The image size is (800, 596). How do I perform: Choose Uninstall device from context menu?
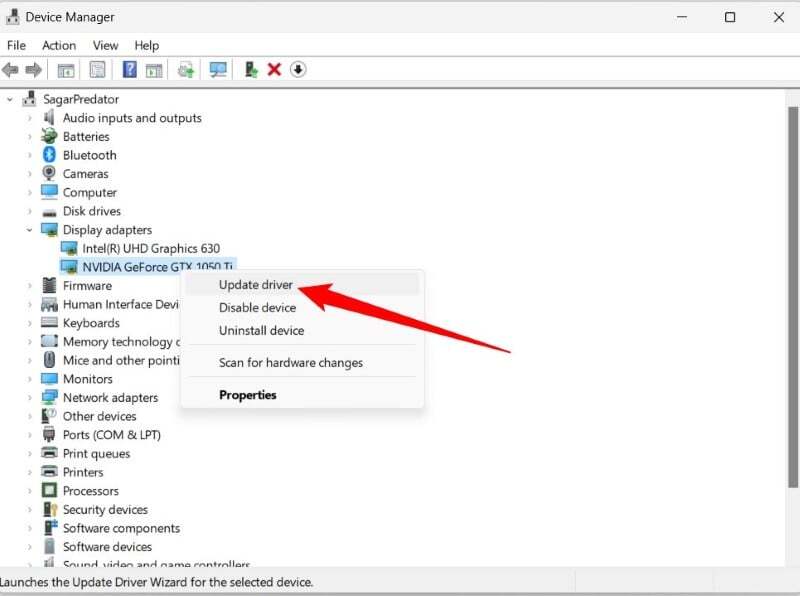pyautogui.click(x=302, y=330)
